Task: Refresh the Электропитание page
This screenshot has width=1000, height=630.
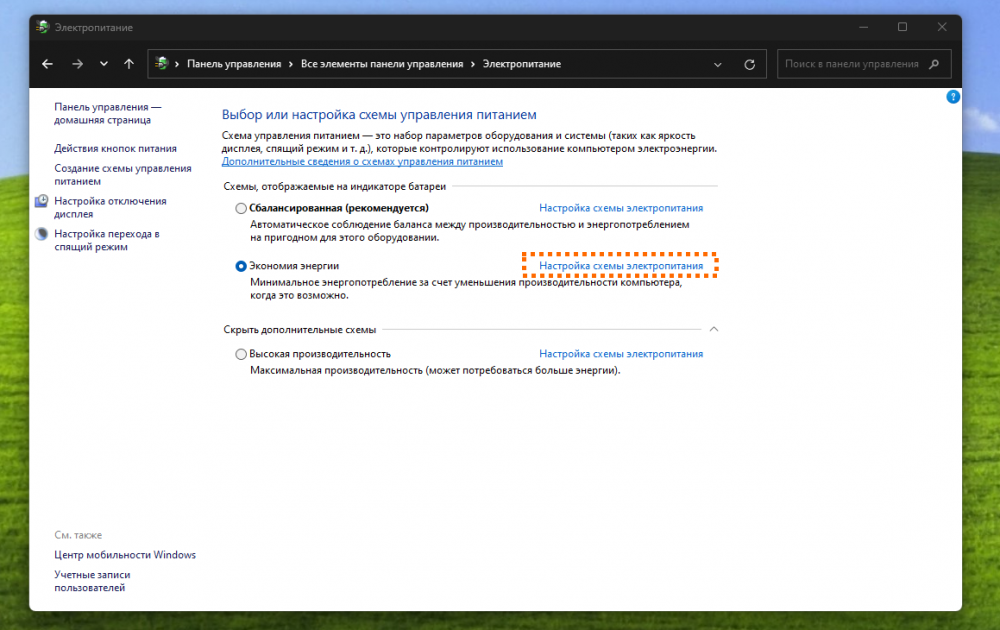Action: click(x=749, y=64)
